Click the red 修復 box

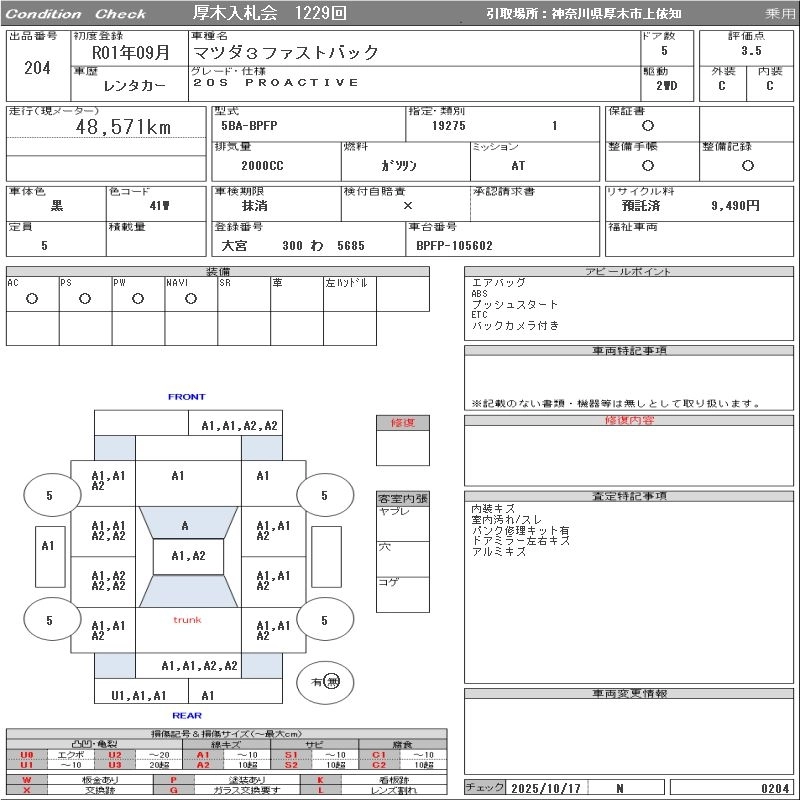pyautogui.click(x=403, y=423)
